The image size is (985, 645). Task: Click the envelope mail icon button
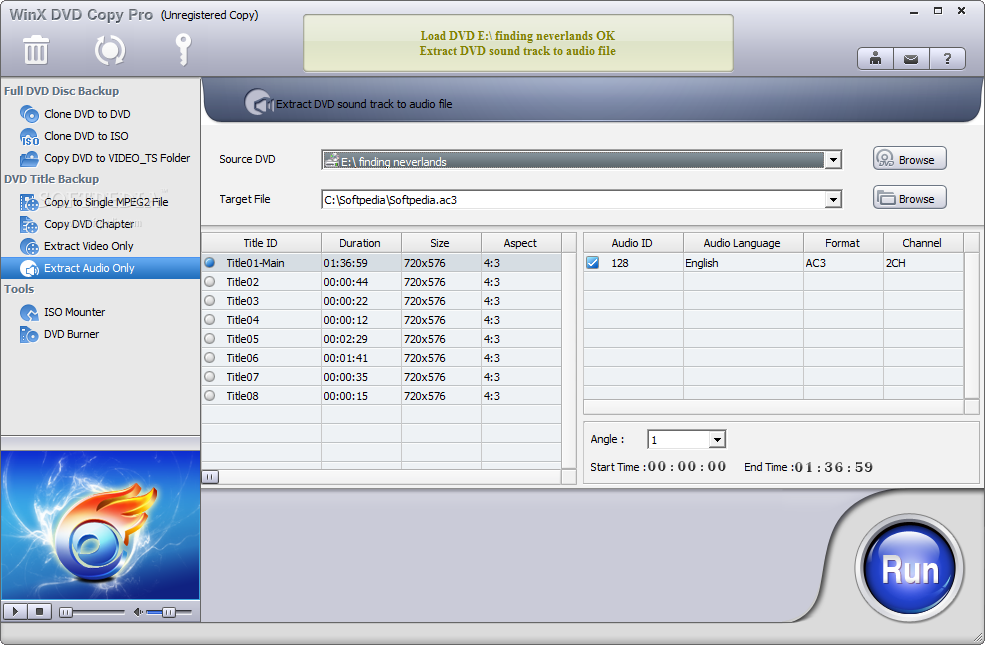coord(911,59)
